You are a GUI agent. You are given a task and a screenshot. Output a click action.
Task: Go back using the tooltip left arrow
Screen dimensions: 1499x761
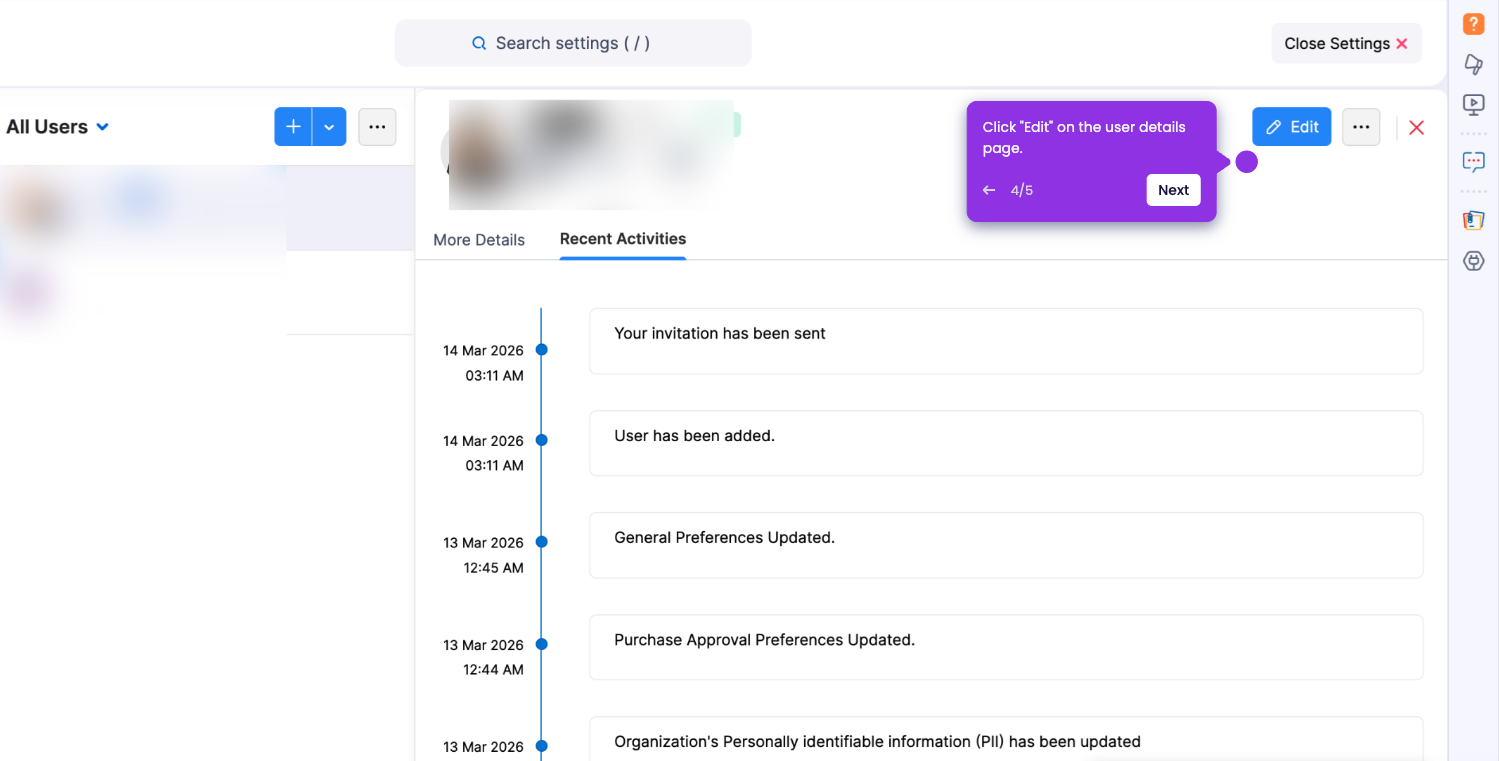click(989, 190)
